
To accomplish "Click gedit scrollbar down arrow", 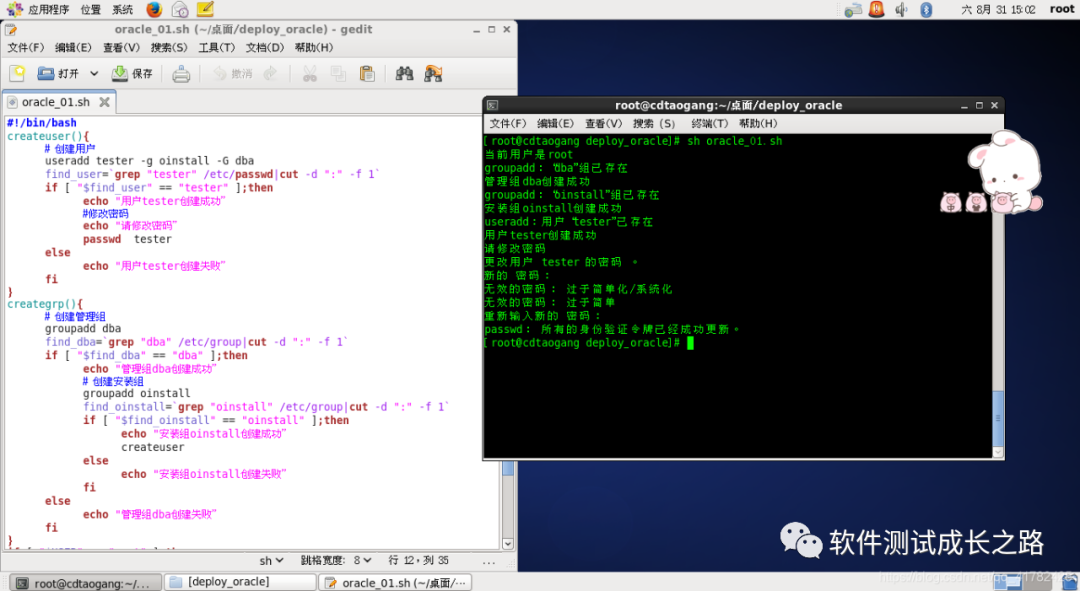I will 508,543.
